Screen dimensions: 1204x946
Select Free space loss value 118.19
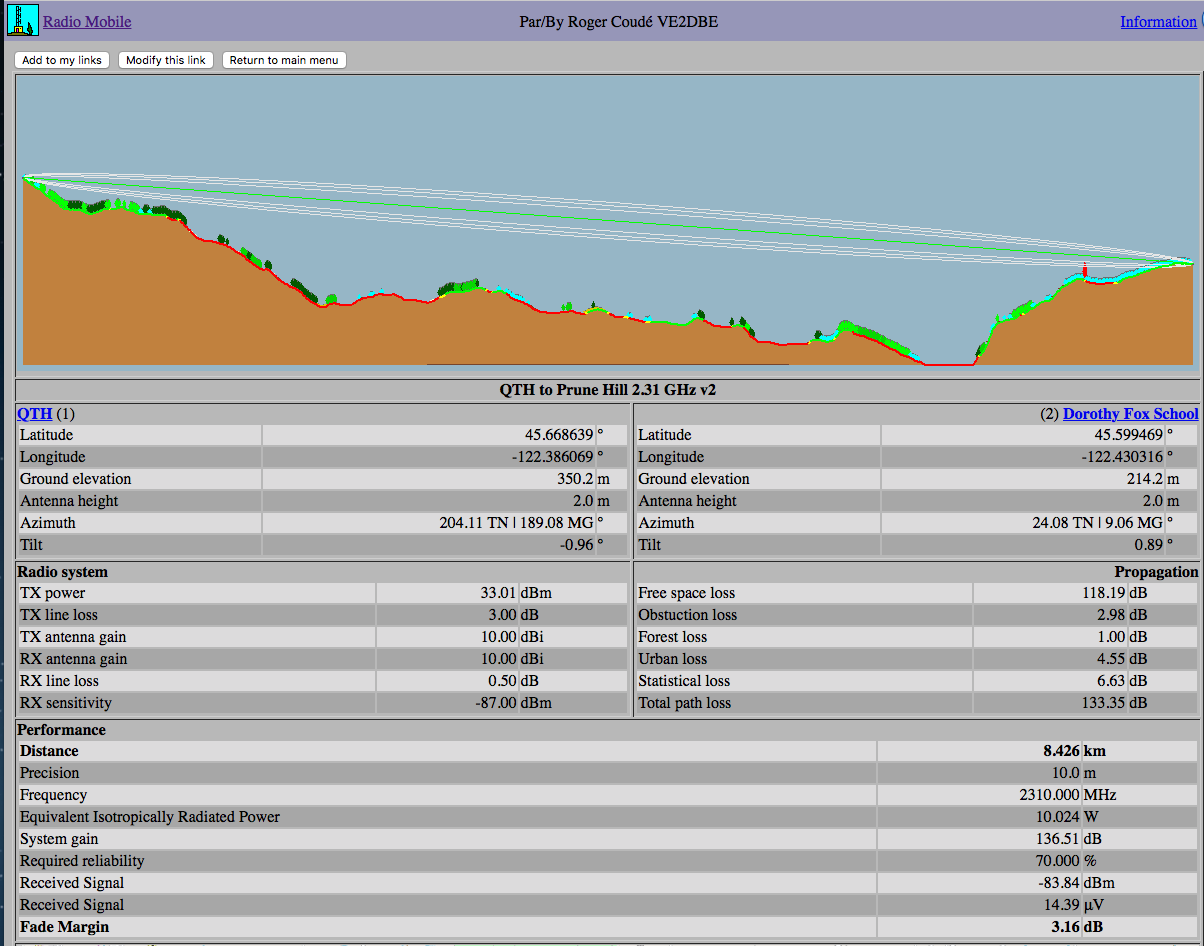1104,593
